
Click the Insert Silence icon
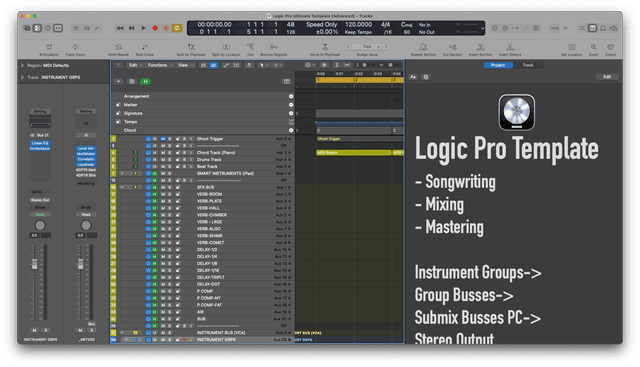pyautogui.click(x=510, y=47)
